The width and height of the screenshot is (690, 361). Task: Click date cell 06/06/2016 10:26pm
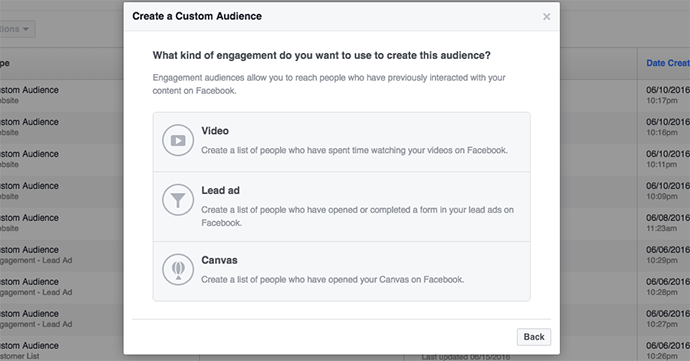668,350
